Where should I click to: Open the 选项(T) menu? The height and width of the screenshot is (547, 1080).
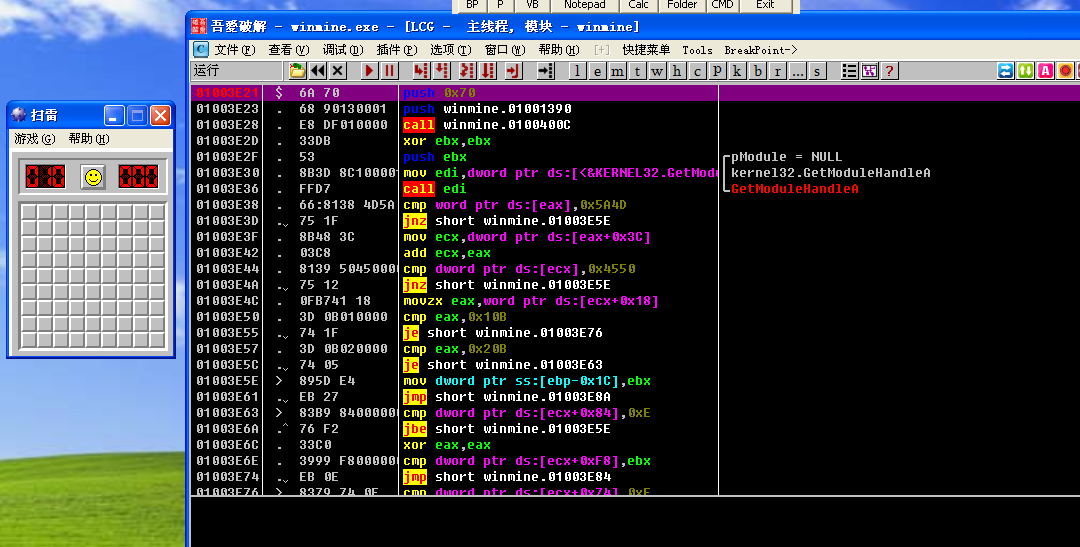coord(450,50)
